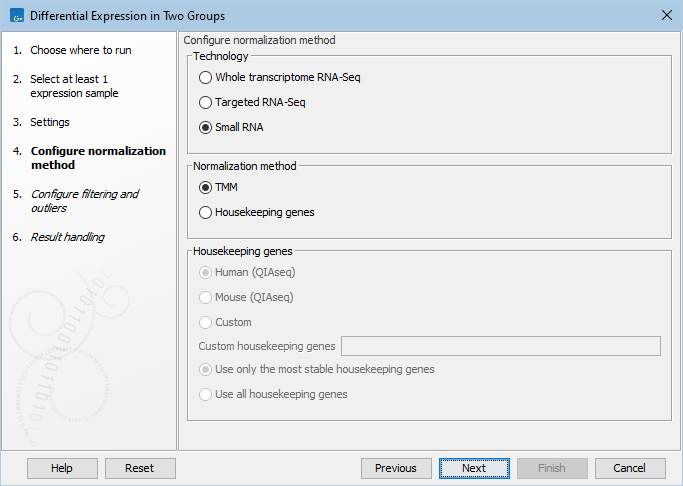Click the Reset button

tap(140, 468)
